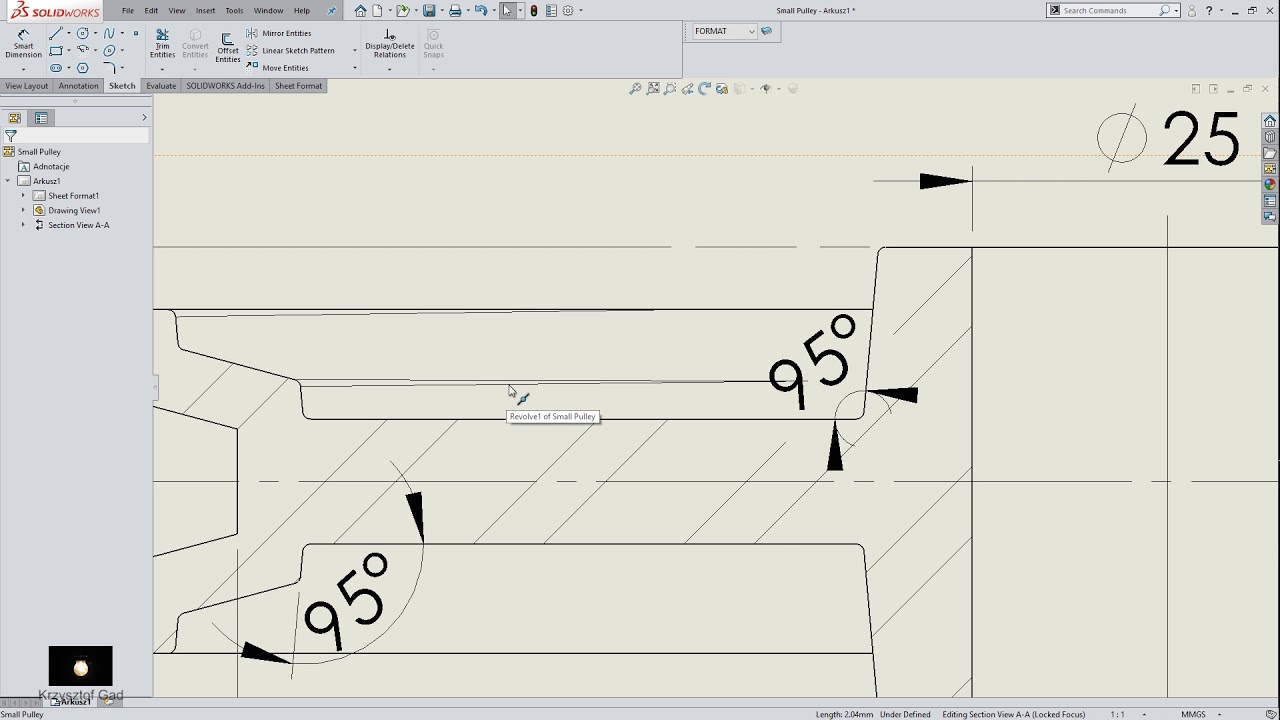Click Zoom to Fit icon
Viewport: 1280px width, 720px height.
(635, 88)
